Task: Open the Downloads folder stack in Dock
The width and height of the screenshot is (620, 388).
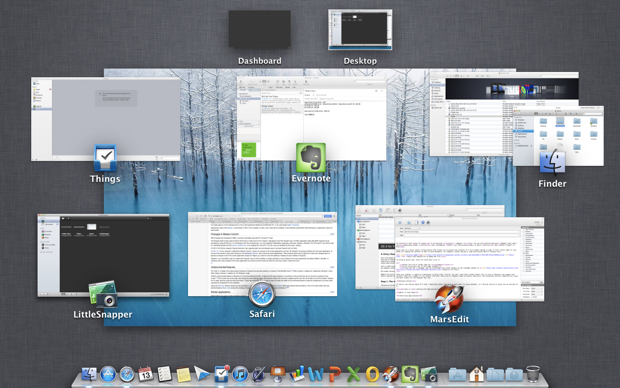Action: (514, 374)
